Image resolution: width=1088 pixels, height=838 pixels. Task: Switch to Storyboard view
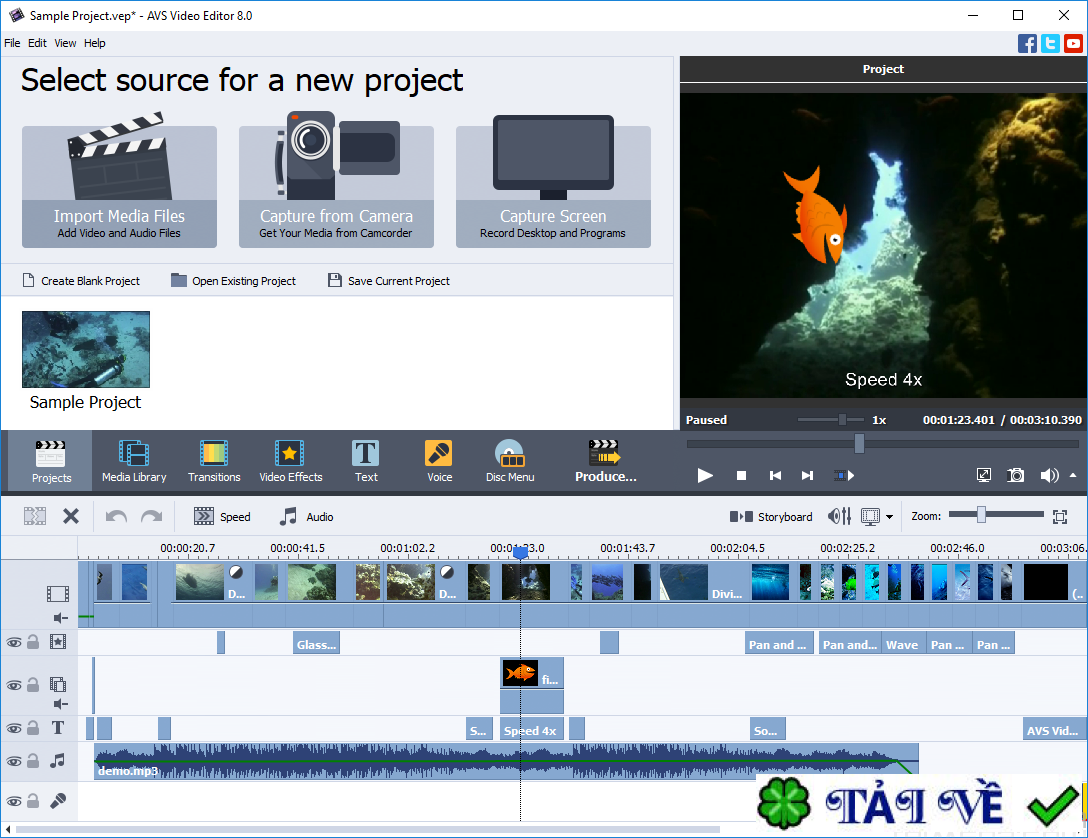click(x=770, y=516)
